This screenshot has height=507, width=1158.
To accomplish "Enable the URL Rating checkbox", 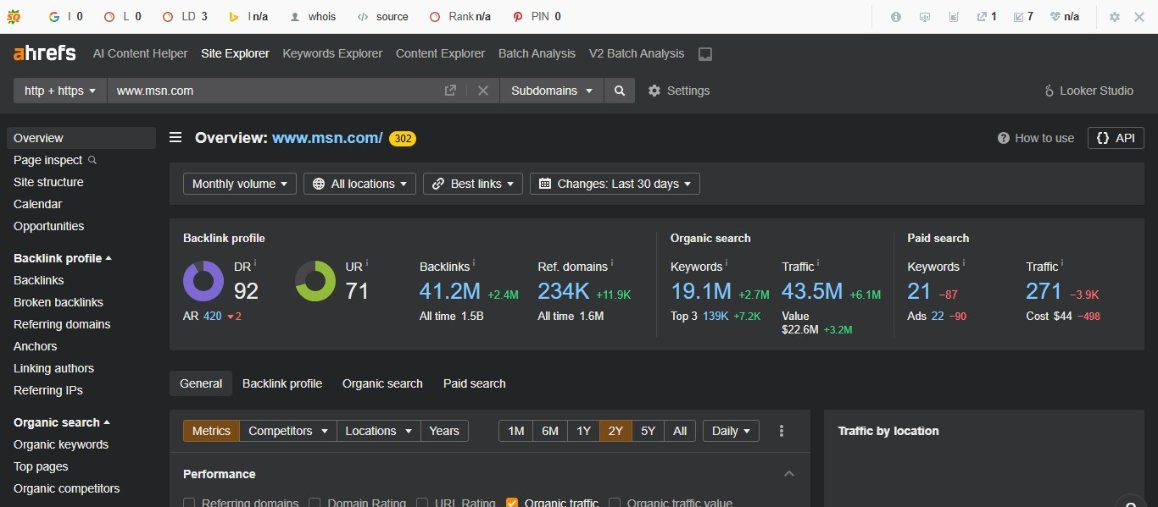I will click(422, 503).
